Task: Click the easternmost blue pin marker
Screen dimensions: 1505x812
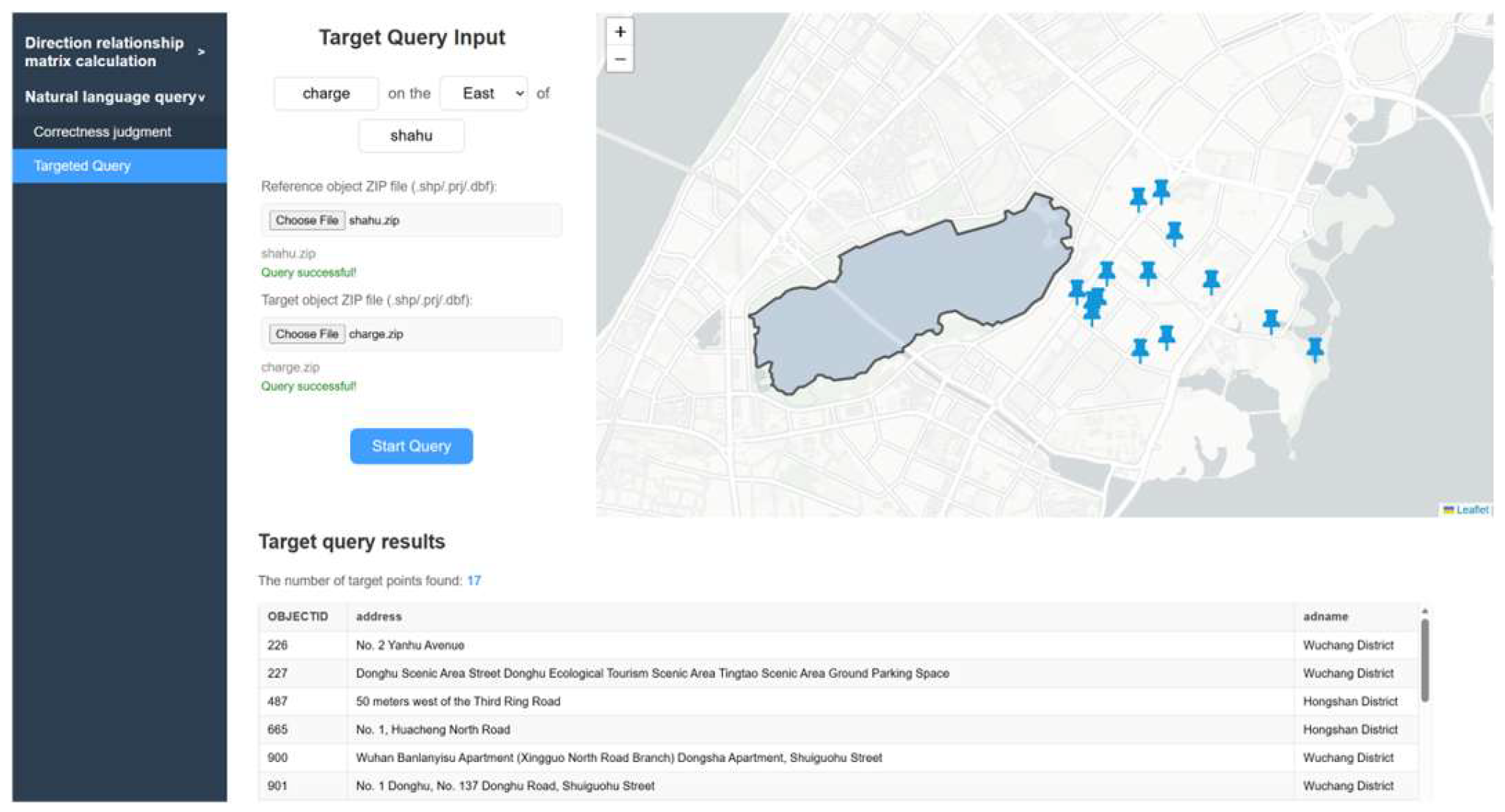Action: (x=1315, y=348)
